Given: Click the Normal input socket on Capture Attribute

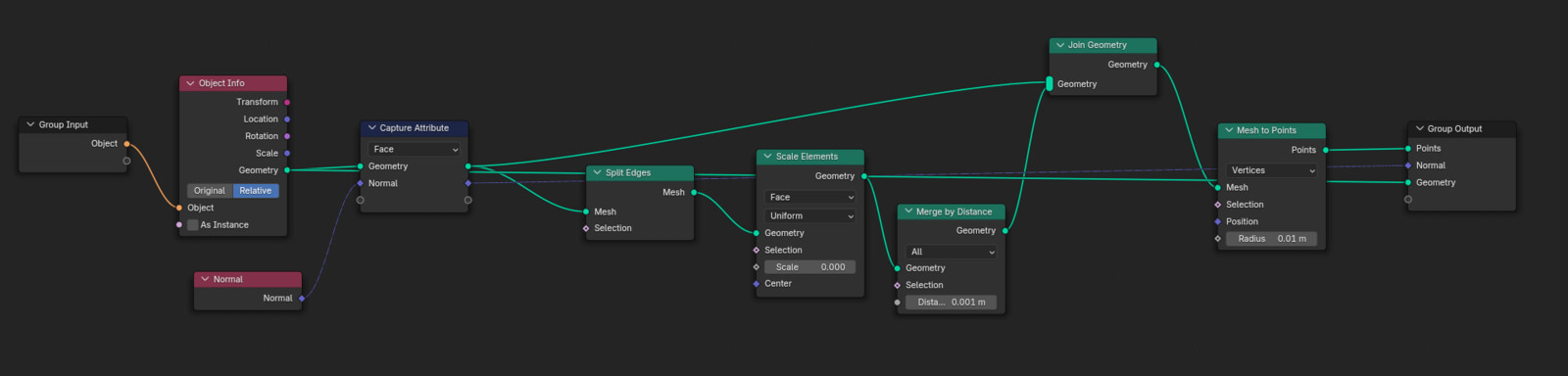Looking at the screenshot, I should [x=361, y=183].
